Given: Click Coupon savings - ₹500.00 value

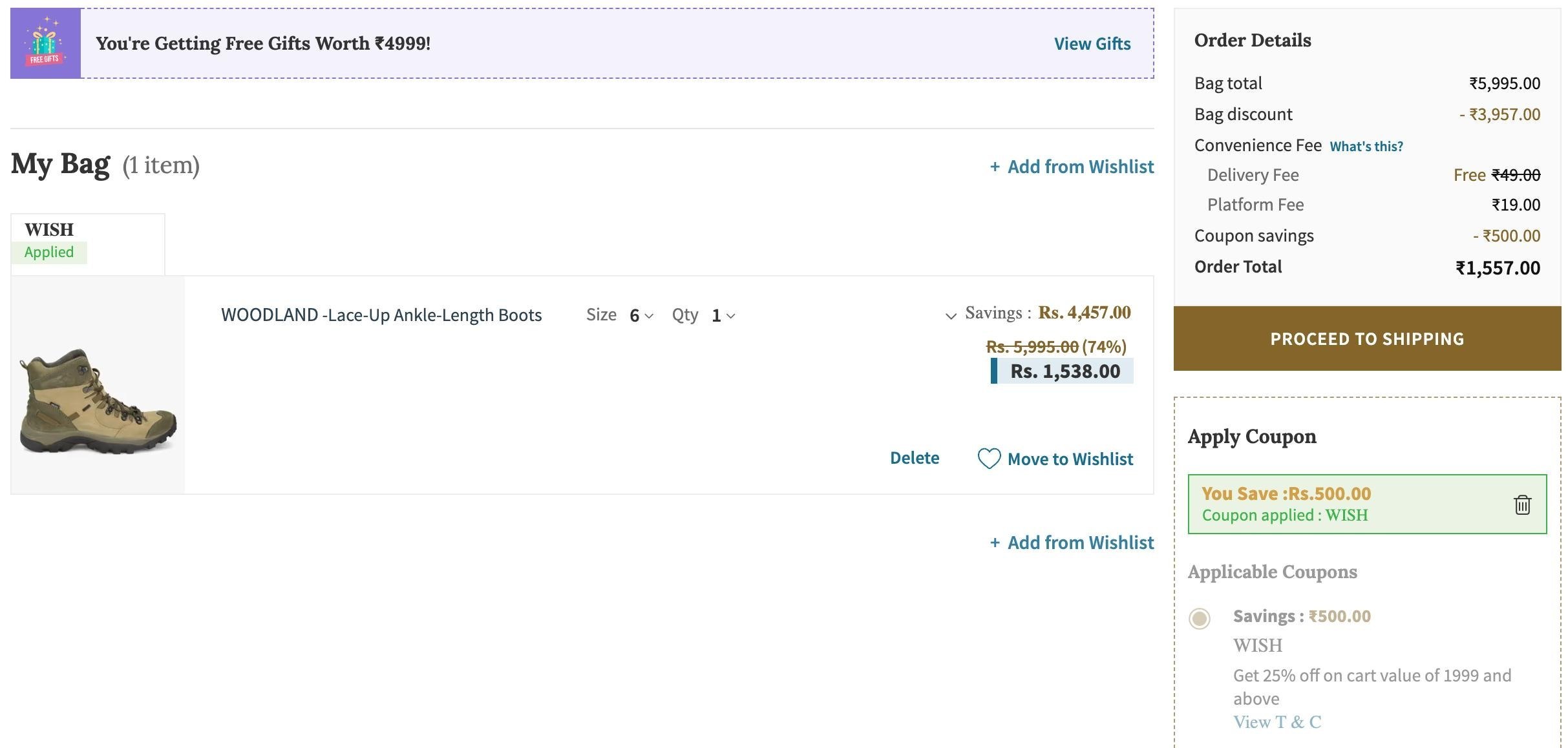Looking at the screenshot, I should tap(1507, 236).
